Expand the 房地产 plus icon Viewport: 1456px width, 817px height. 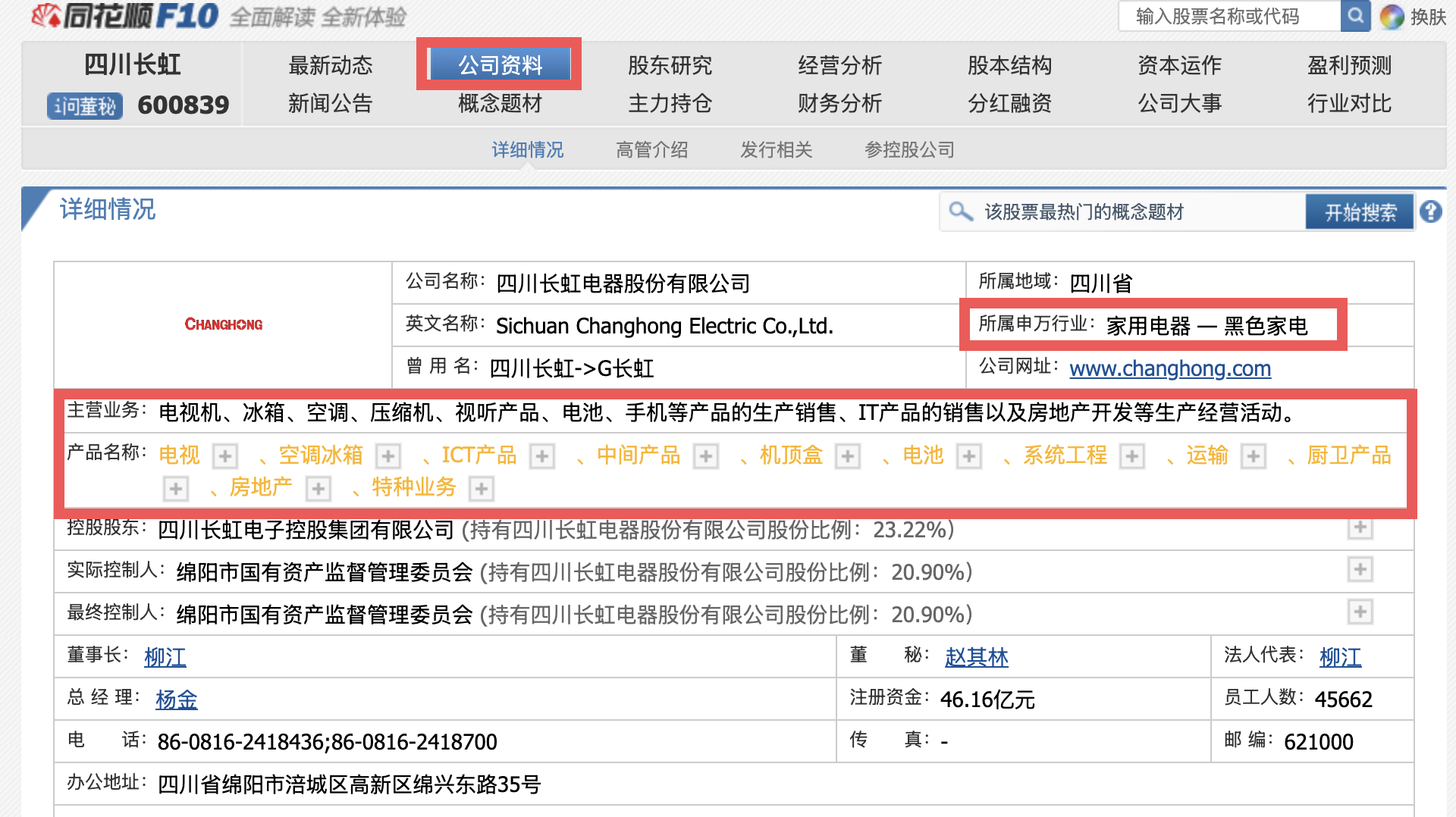coord(318,489)
